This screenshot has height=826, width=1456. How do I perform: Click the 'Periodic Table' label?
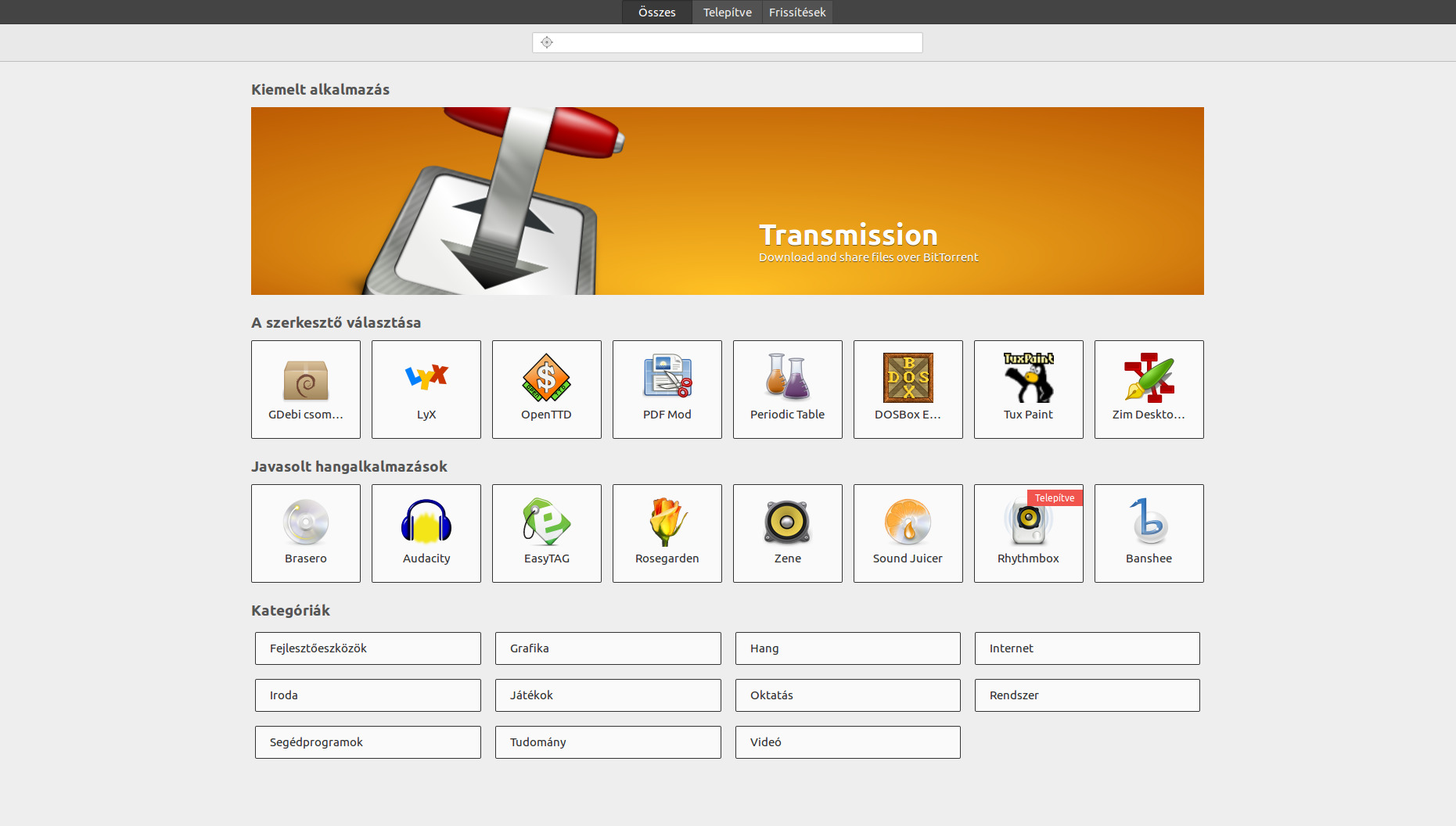coord(788,415)
